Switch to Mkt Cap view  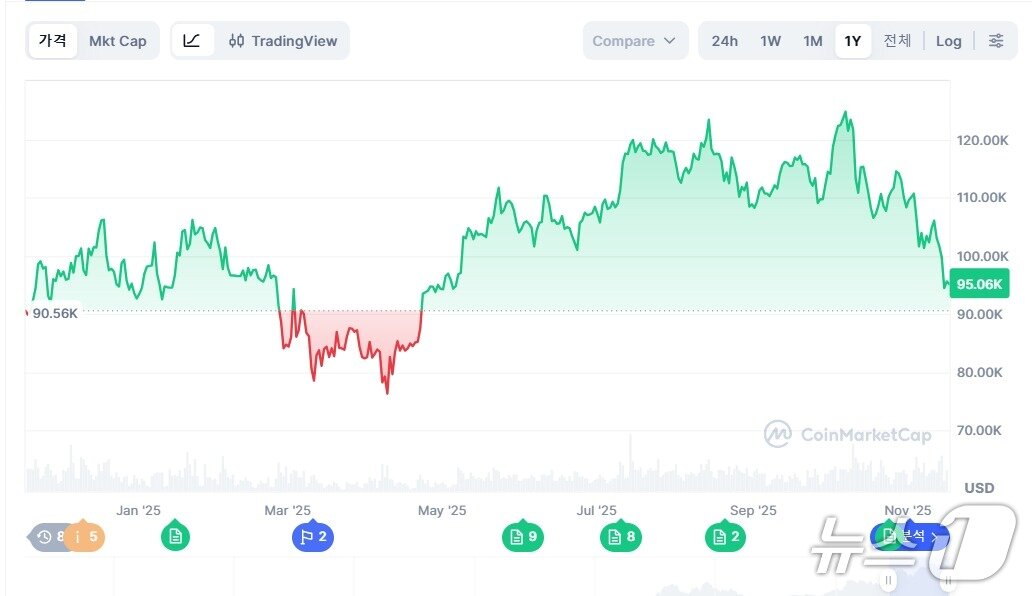118,41
